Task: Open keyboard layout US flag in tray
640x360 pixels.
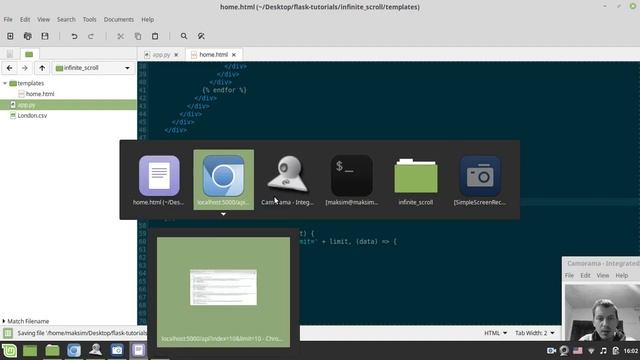Action: (578, 351)
